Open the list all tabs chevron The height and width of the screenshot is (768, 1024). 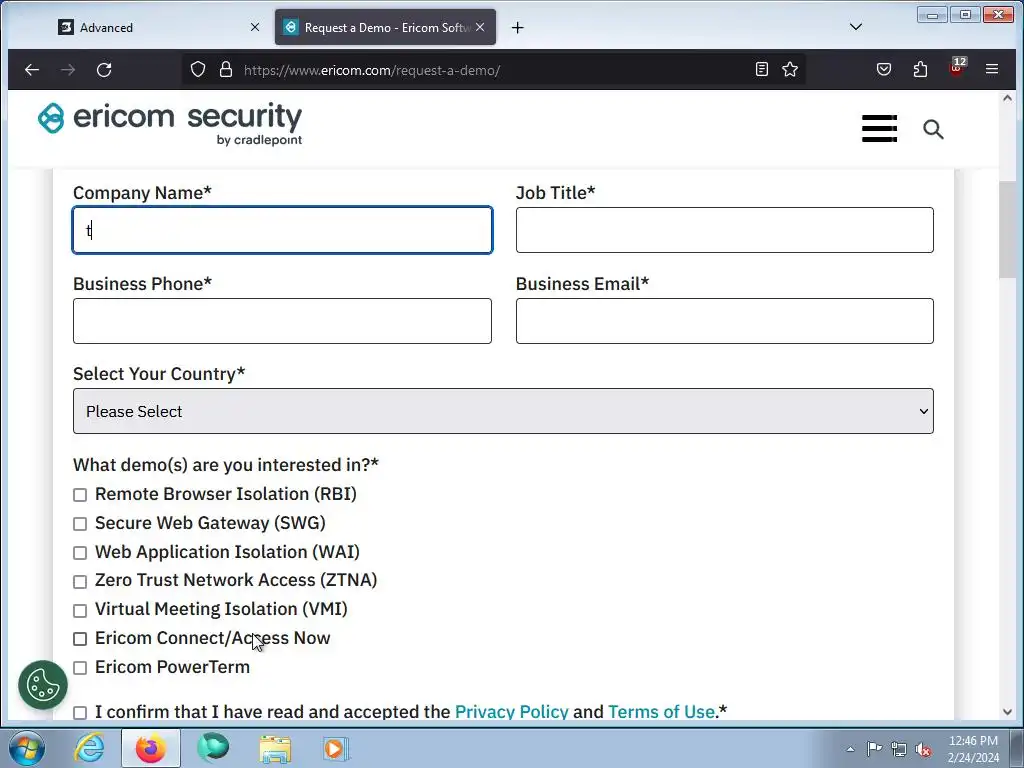pos(856,27)
